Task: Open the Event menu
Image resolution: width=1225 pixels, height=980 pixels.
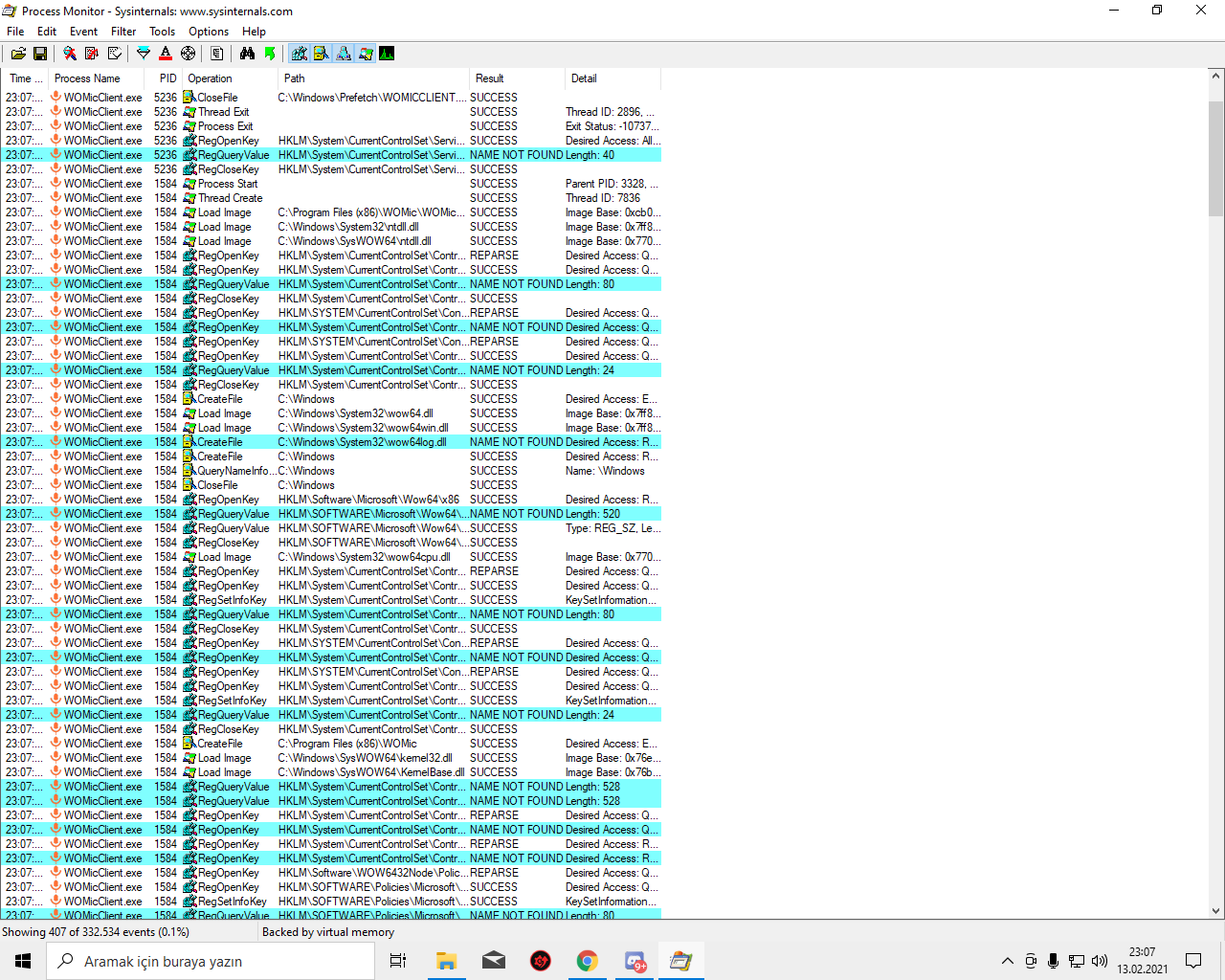Action: click(x=83, y=32)
